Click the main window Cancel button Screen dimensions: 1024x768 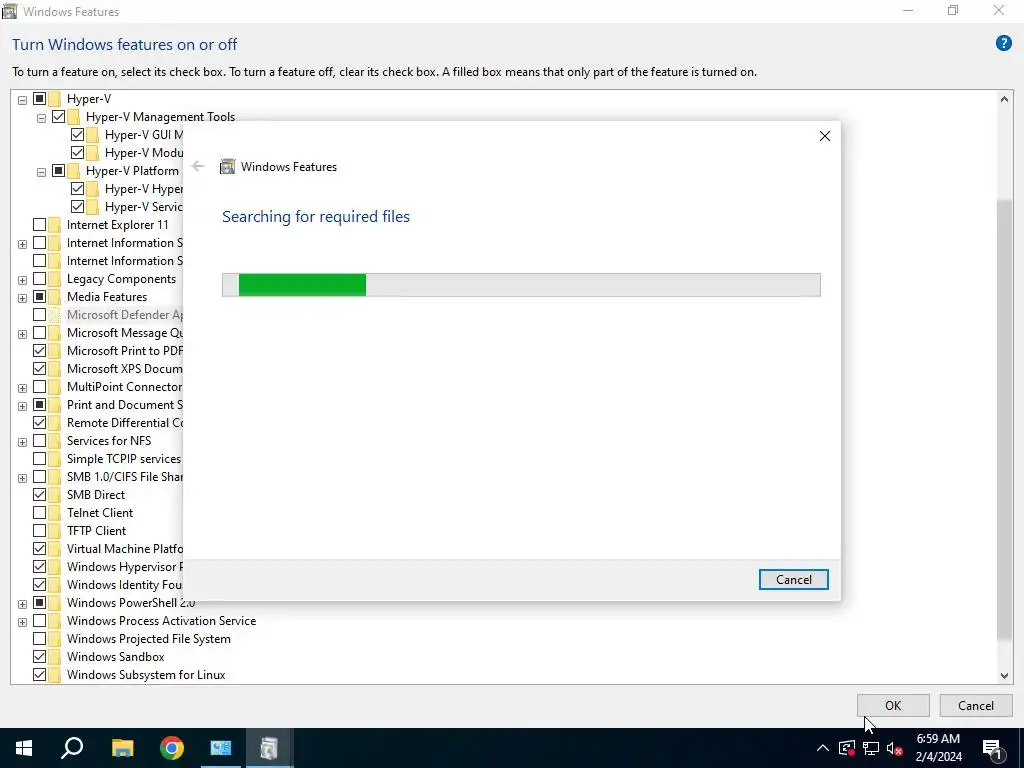[976, 705]
